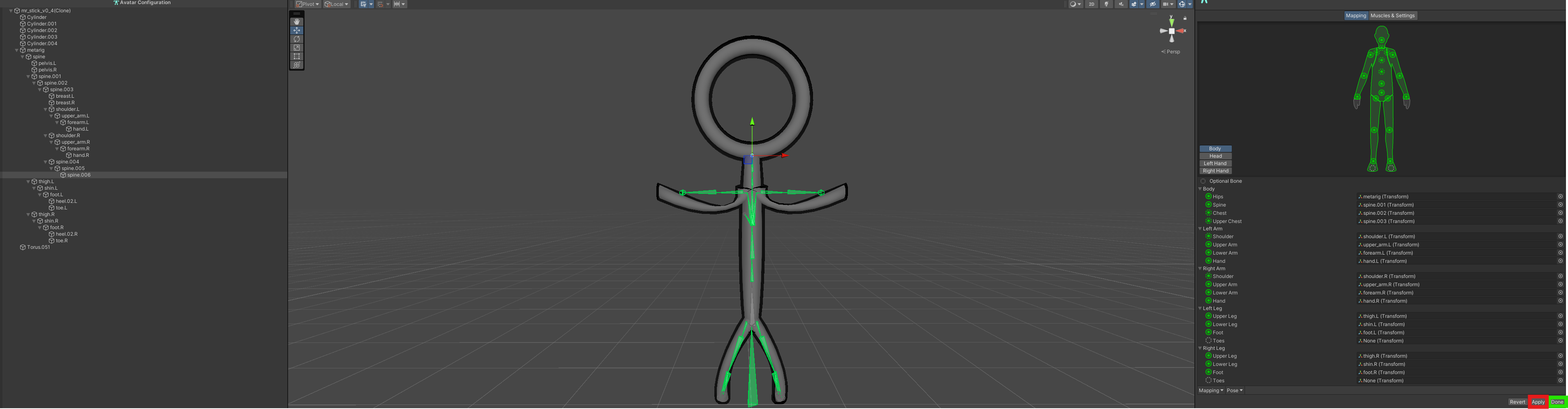Click the green Y axis cone on the gizmo
The width and height of the screenshot is (1568, 409).
click(x=752, y=122)
